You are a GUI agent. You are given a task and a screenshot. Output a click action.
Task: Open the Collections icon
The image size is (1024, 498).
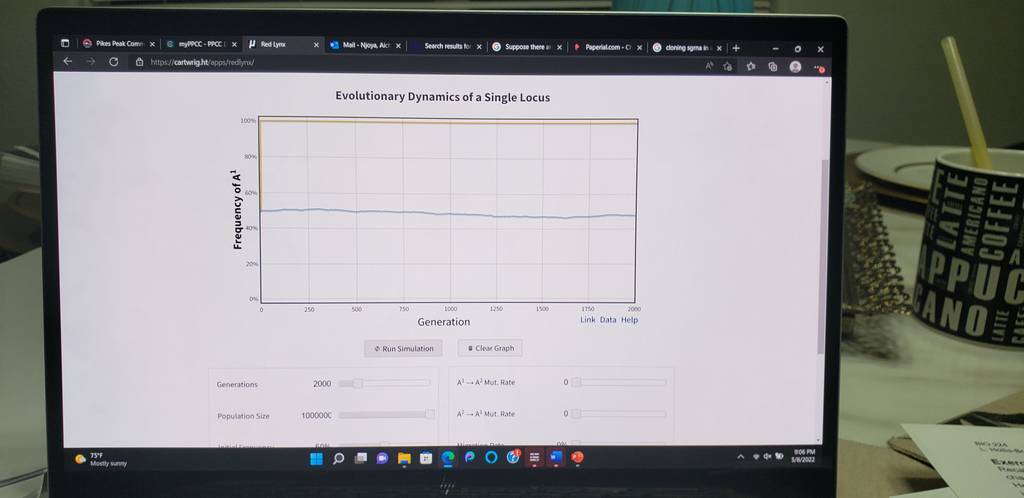773,67
